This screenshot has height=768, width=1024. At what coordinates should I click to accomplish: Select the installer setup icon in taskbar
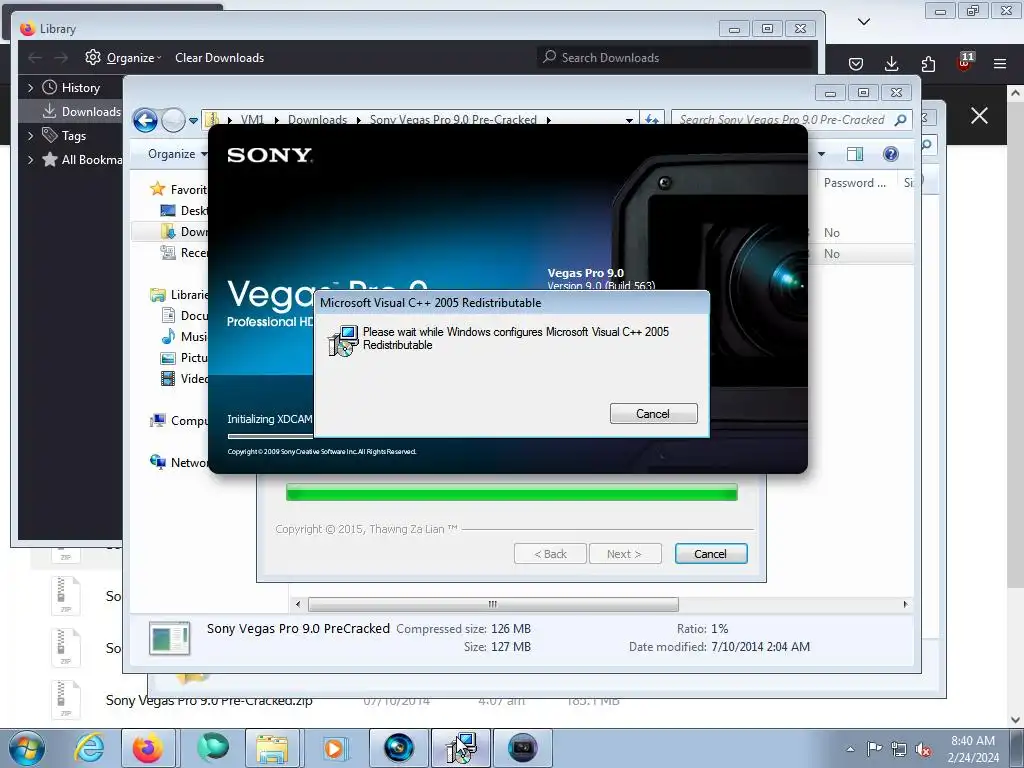[460, 748]
